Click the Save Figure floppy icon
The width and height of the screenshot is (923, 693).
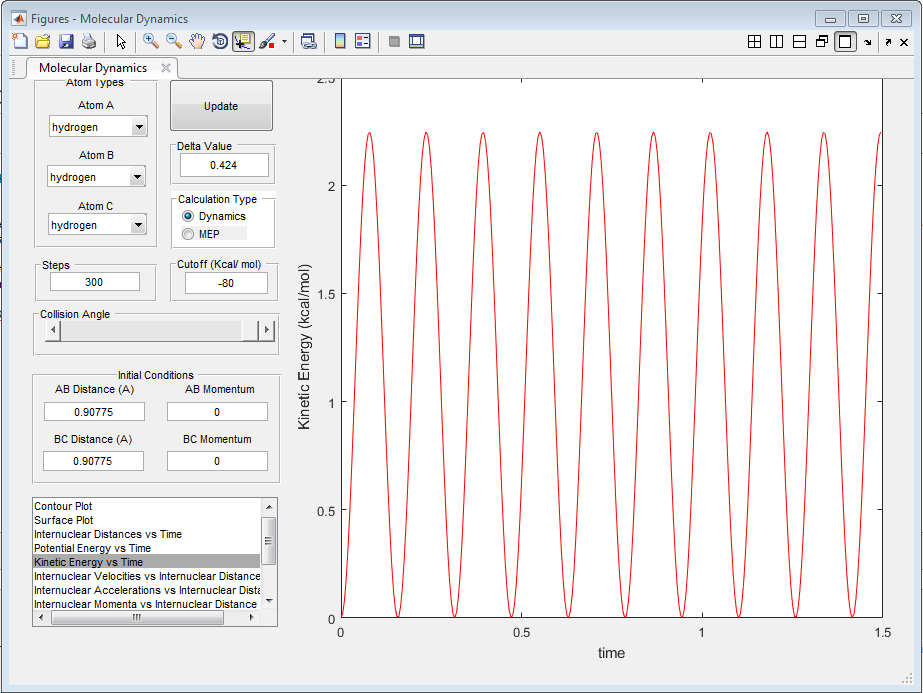(66, 41)
